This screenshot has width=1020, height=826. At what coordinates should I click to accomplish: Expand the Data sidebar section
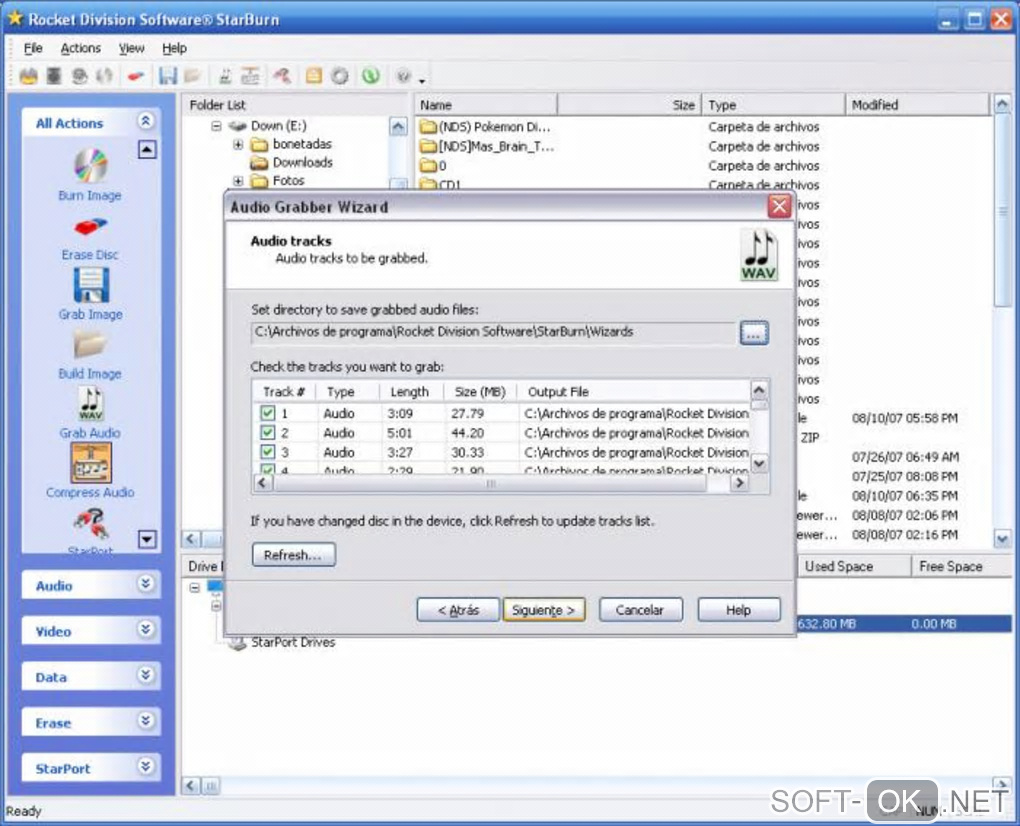pyautogui.click(x=146, y=674)
